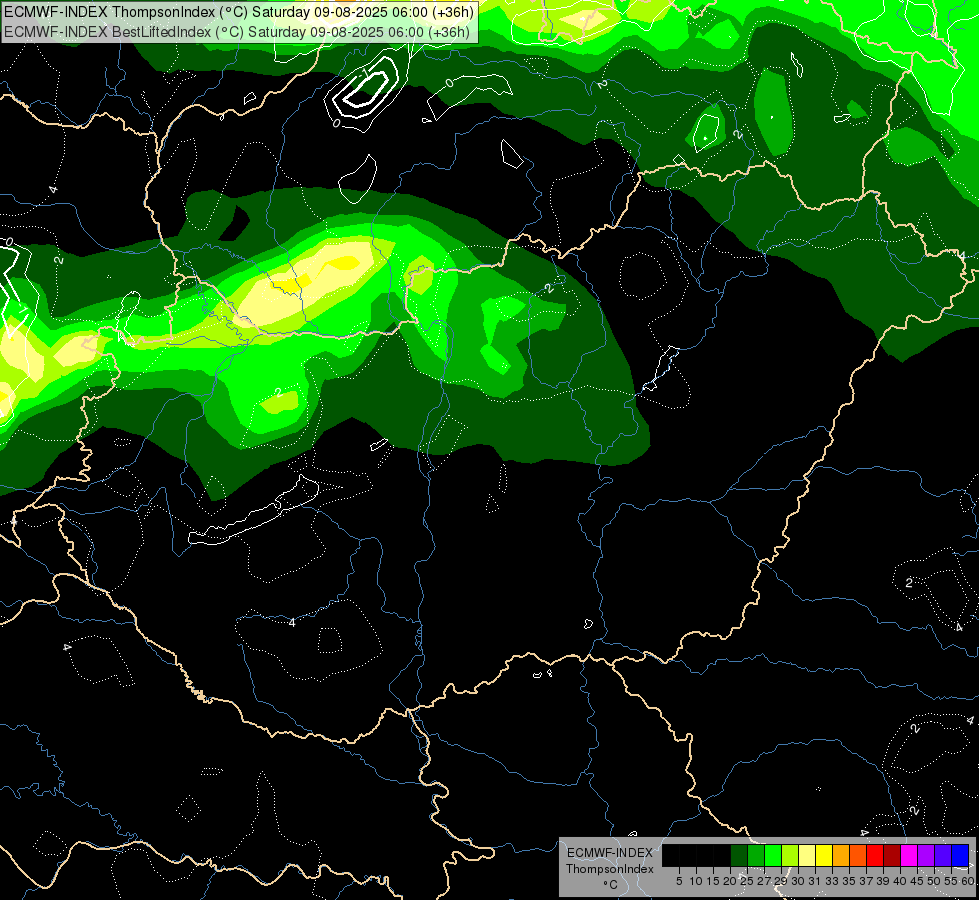Image resolution: width=979 pixels, height=900 pixels.
Task: Select magenta legend swatch (40-45)
Action: tap(909, 855)
